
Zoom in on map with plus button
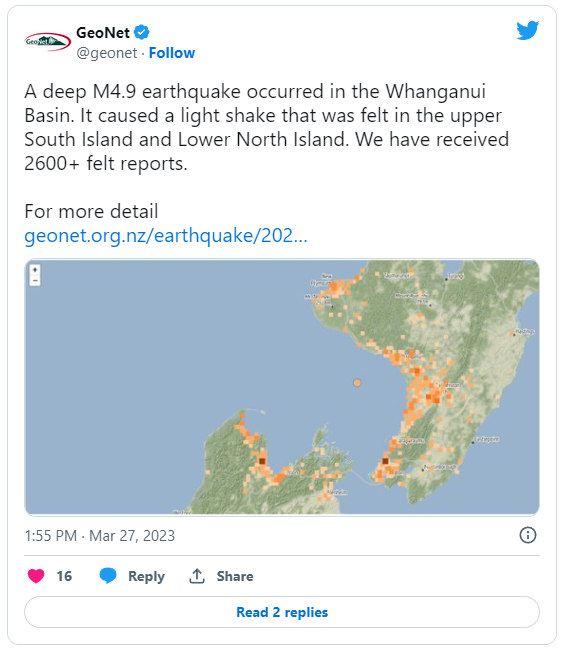35,270
